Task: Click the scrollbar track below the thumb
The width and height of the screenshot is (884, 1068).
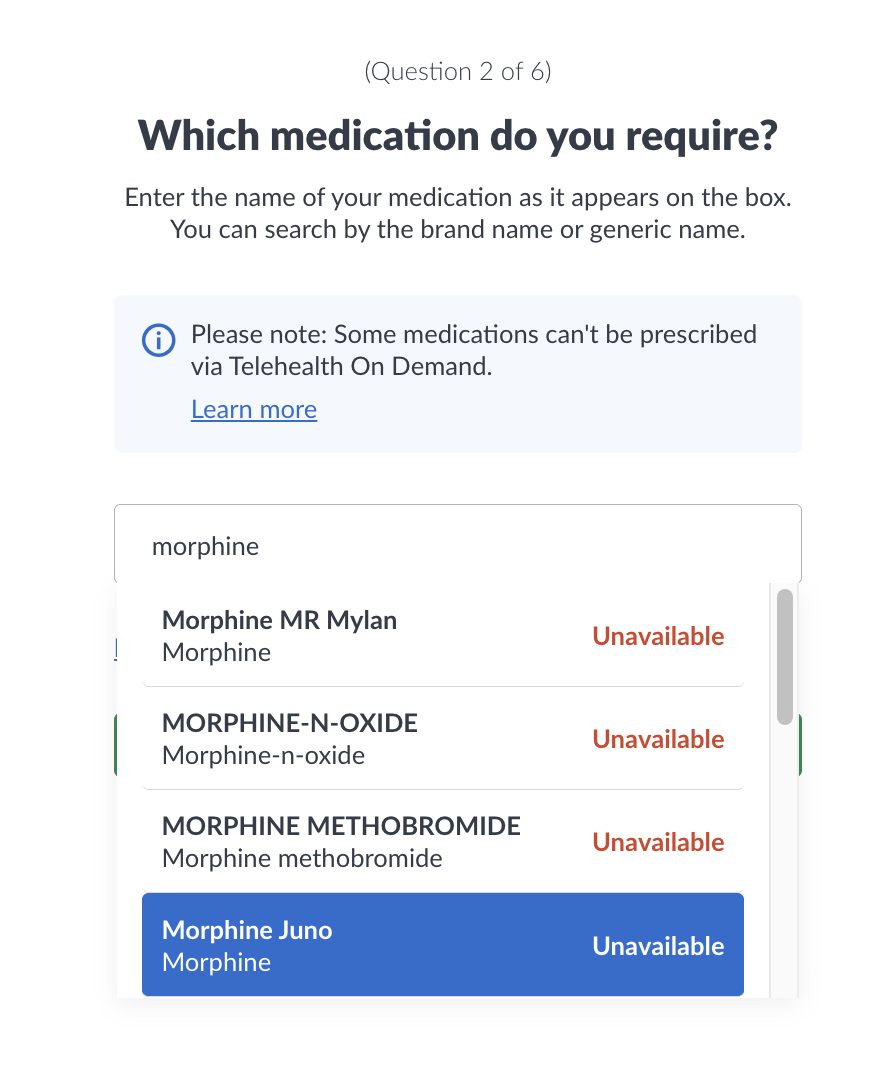Action: coord(785,860)
